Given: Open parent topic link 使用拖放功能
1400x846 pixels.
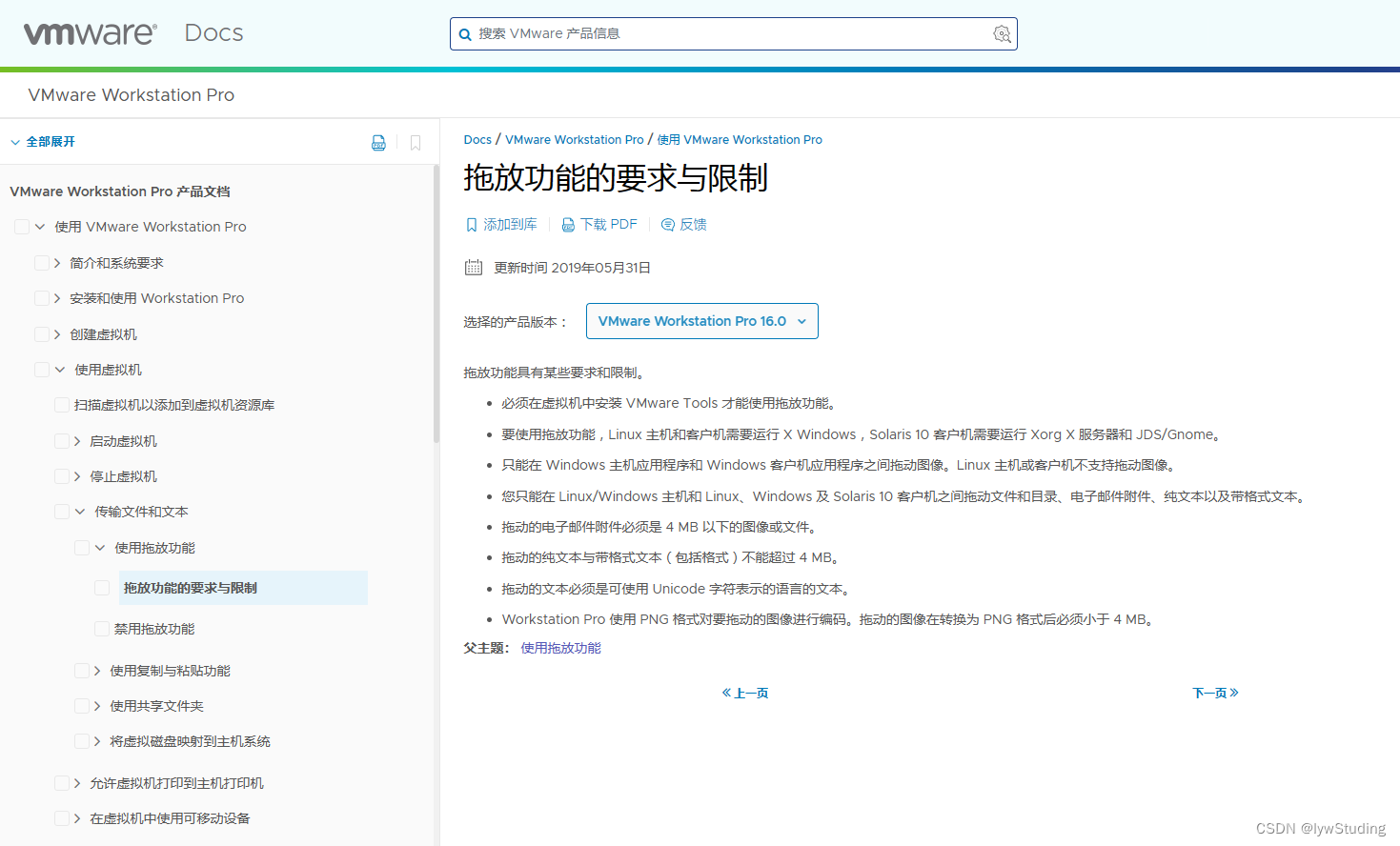Looking at the screenshot, I should [x=560, y=648].
